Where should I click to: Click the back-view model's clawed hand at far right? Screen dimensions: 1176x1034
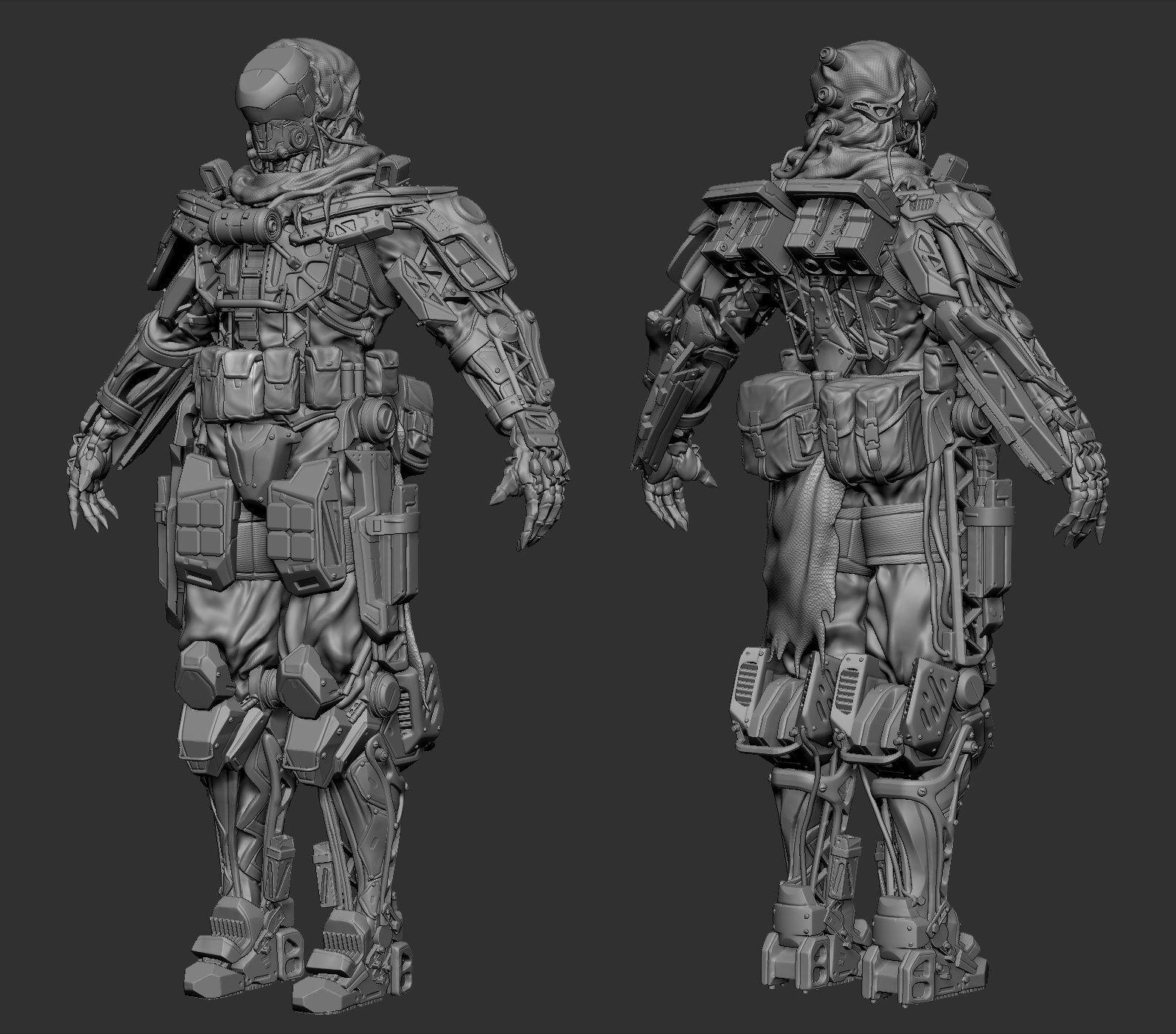[x=1078, y=510]
